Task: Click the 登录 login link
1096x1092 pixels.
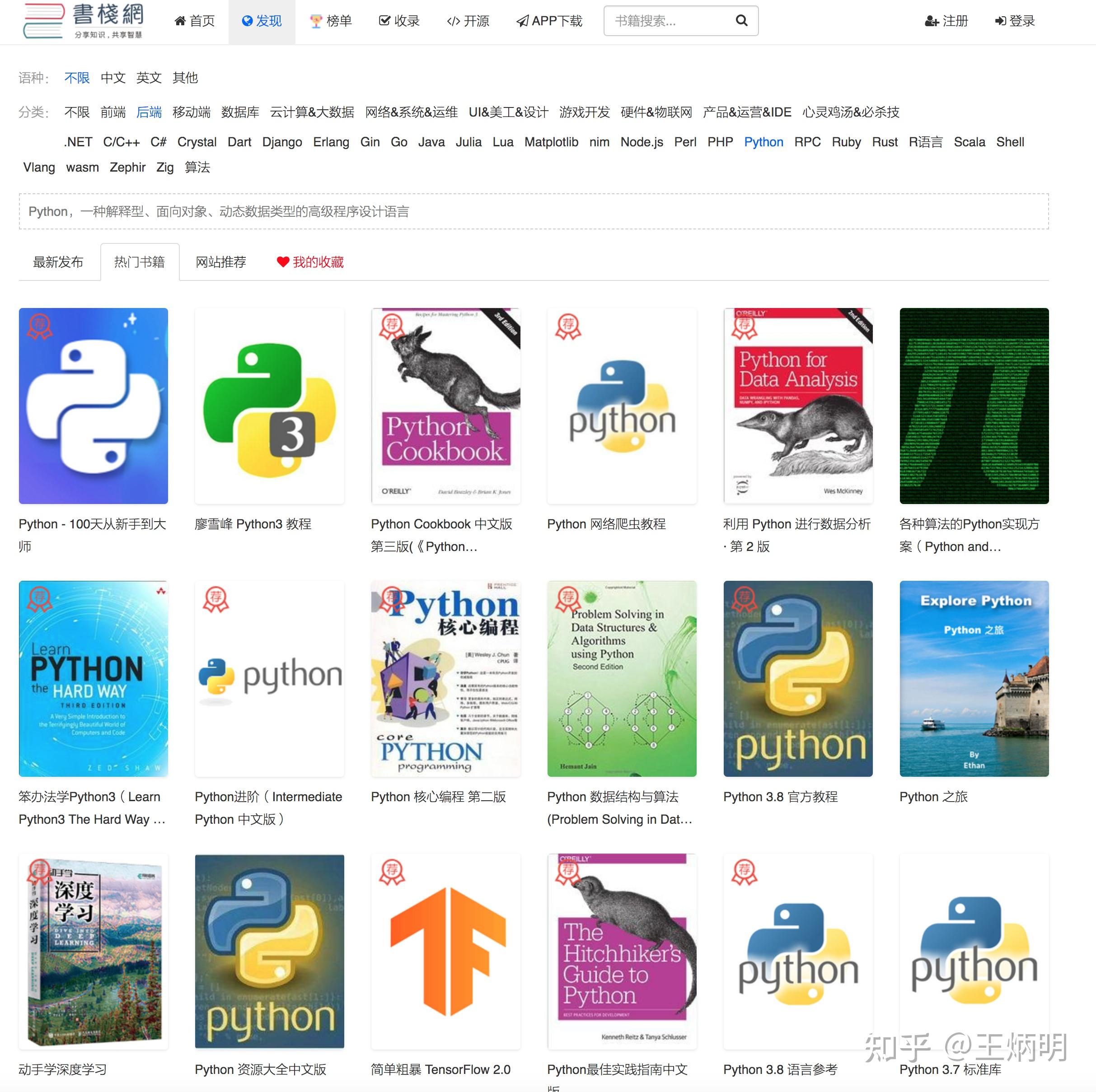Action: pos(1015,21)
